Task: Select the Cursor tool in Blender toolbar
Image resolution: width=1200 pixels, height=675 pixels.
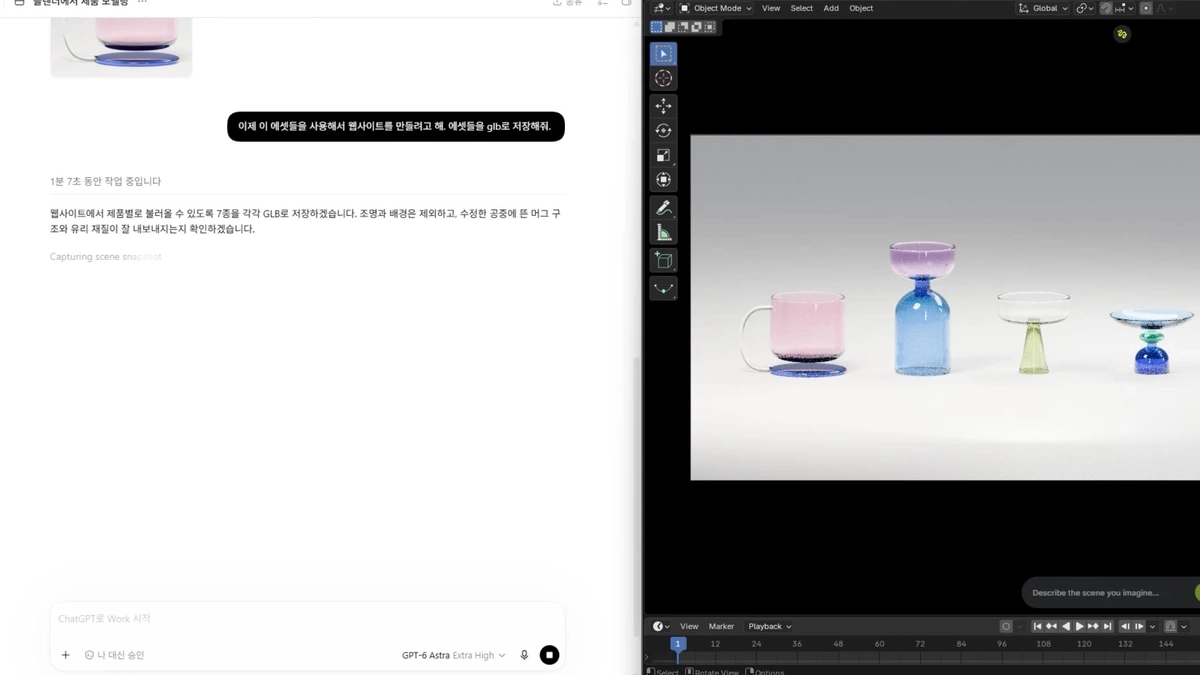Action: (x=663, y=78)
